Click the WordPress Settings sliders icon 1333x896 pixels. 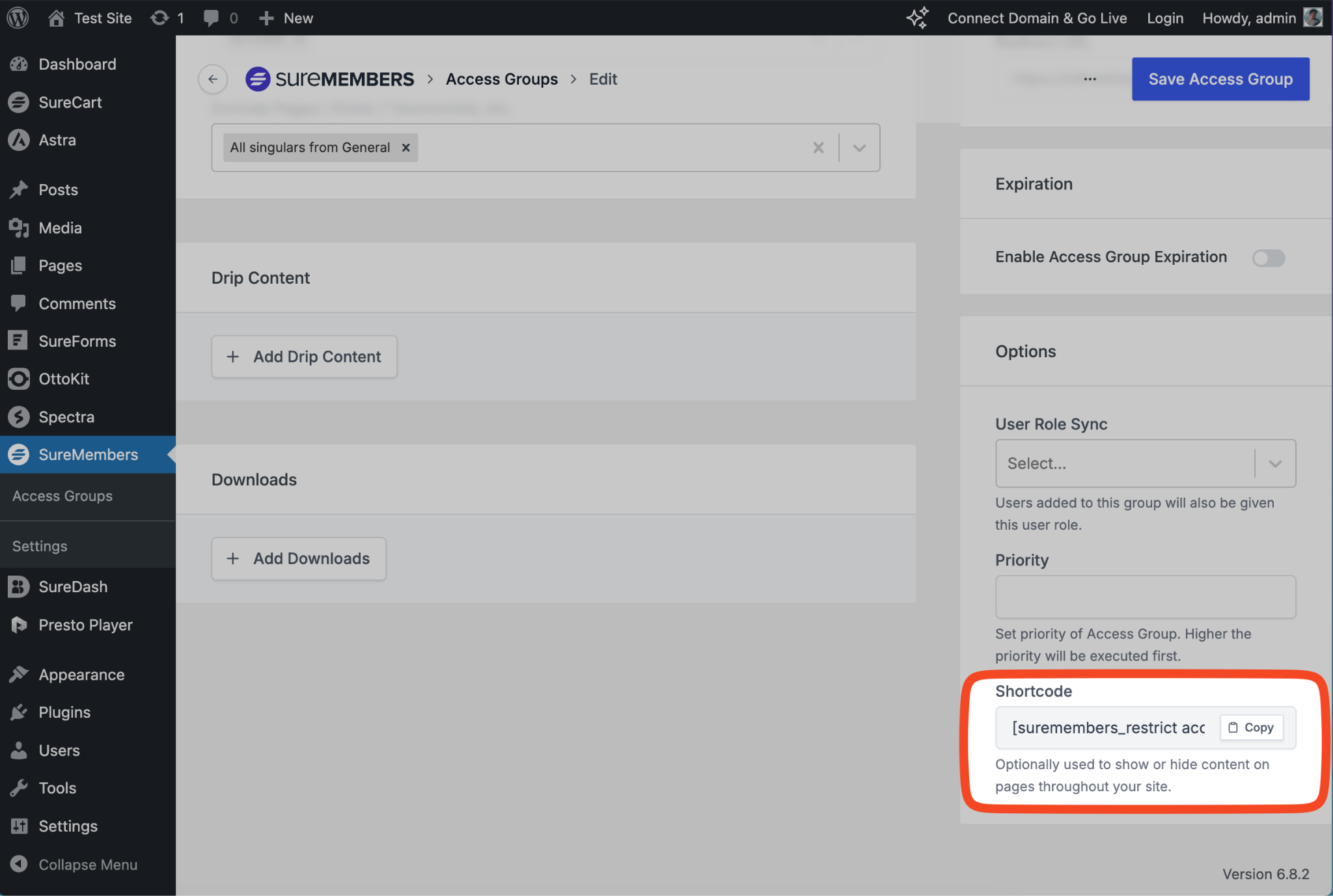pos(19,826)
